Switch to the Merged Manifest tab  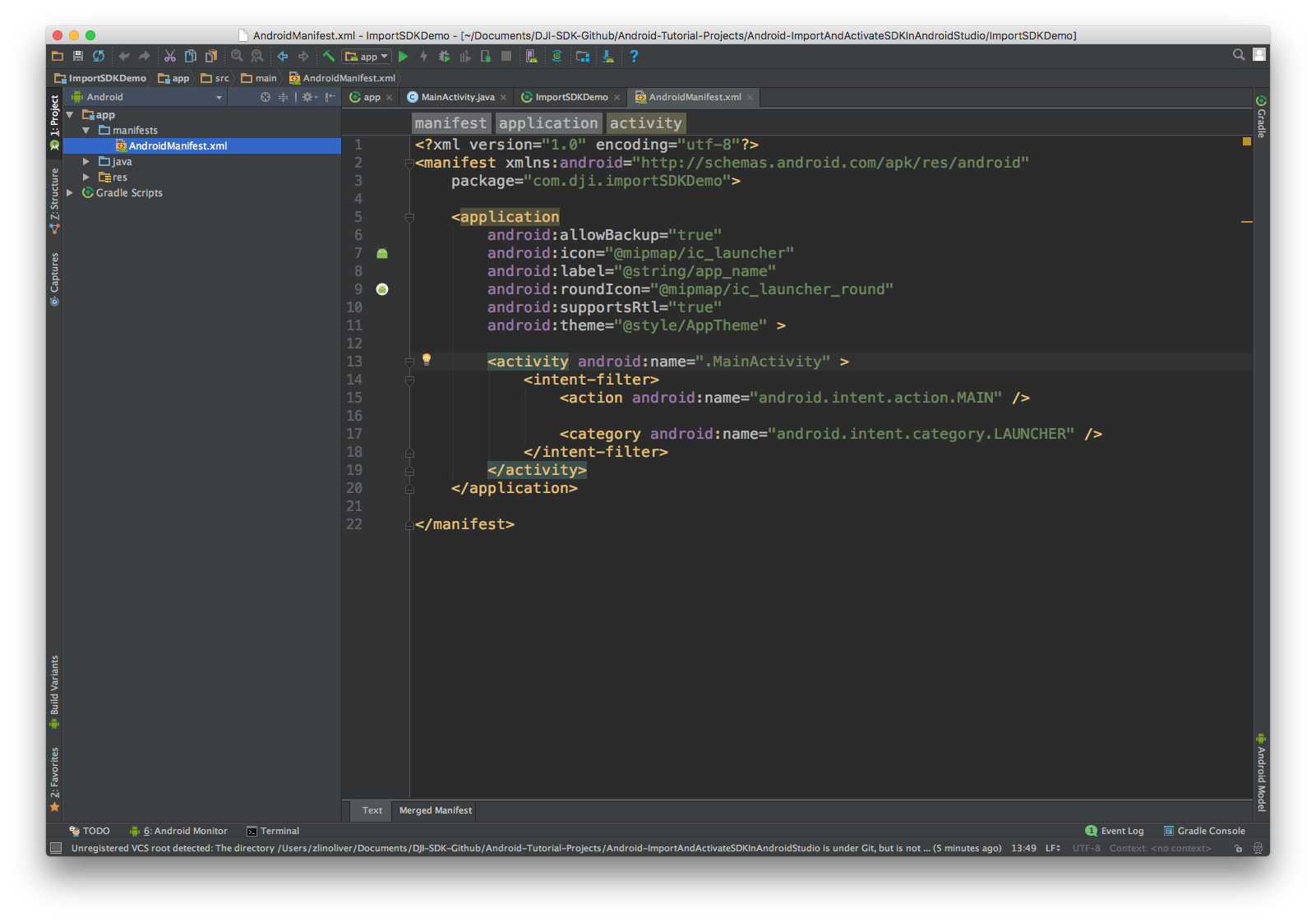pyautogui.click(x=434, y=811)
